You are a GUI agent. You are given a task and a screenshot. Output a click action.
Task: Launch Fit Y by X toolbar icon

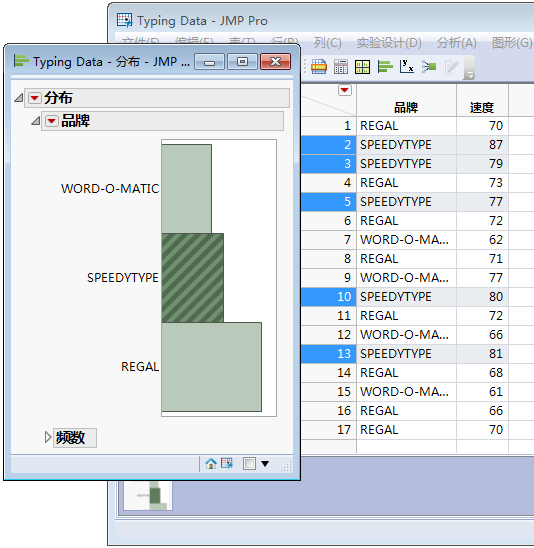click(407, 66)
